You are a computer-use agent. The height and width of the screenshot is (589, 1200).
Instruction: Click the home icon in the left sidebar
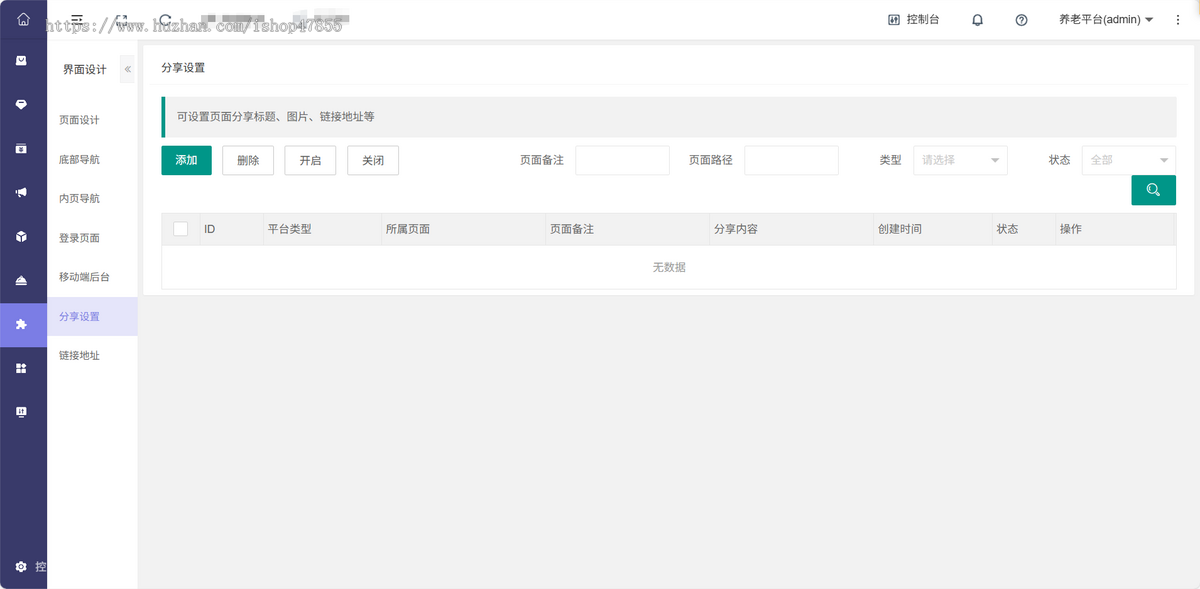tap(23, 18)
